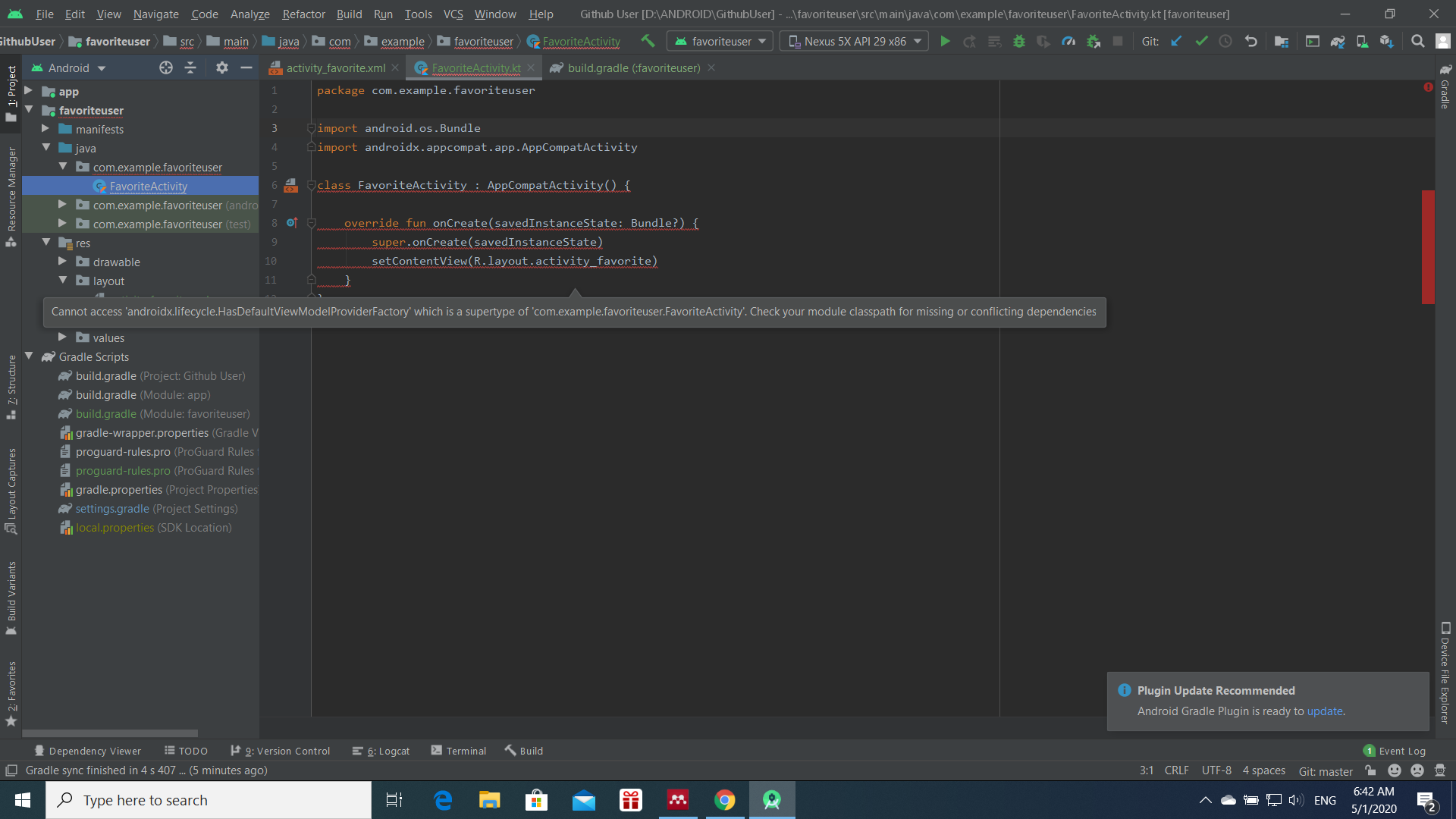
Task: Open the Refactor menu
Action: [x=303, y=14]
